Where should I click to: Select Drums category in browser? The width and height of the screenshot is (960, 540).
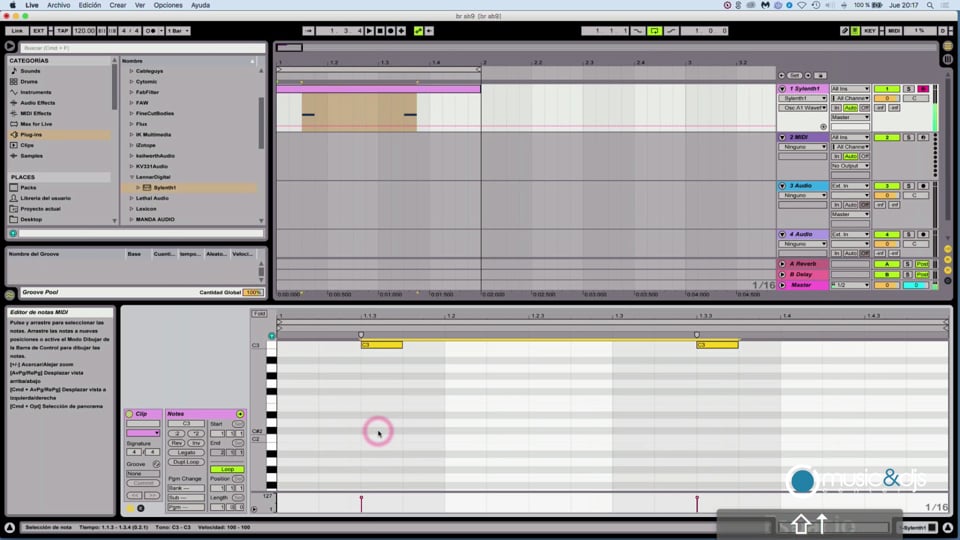point(29,81)
